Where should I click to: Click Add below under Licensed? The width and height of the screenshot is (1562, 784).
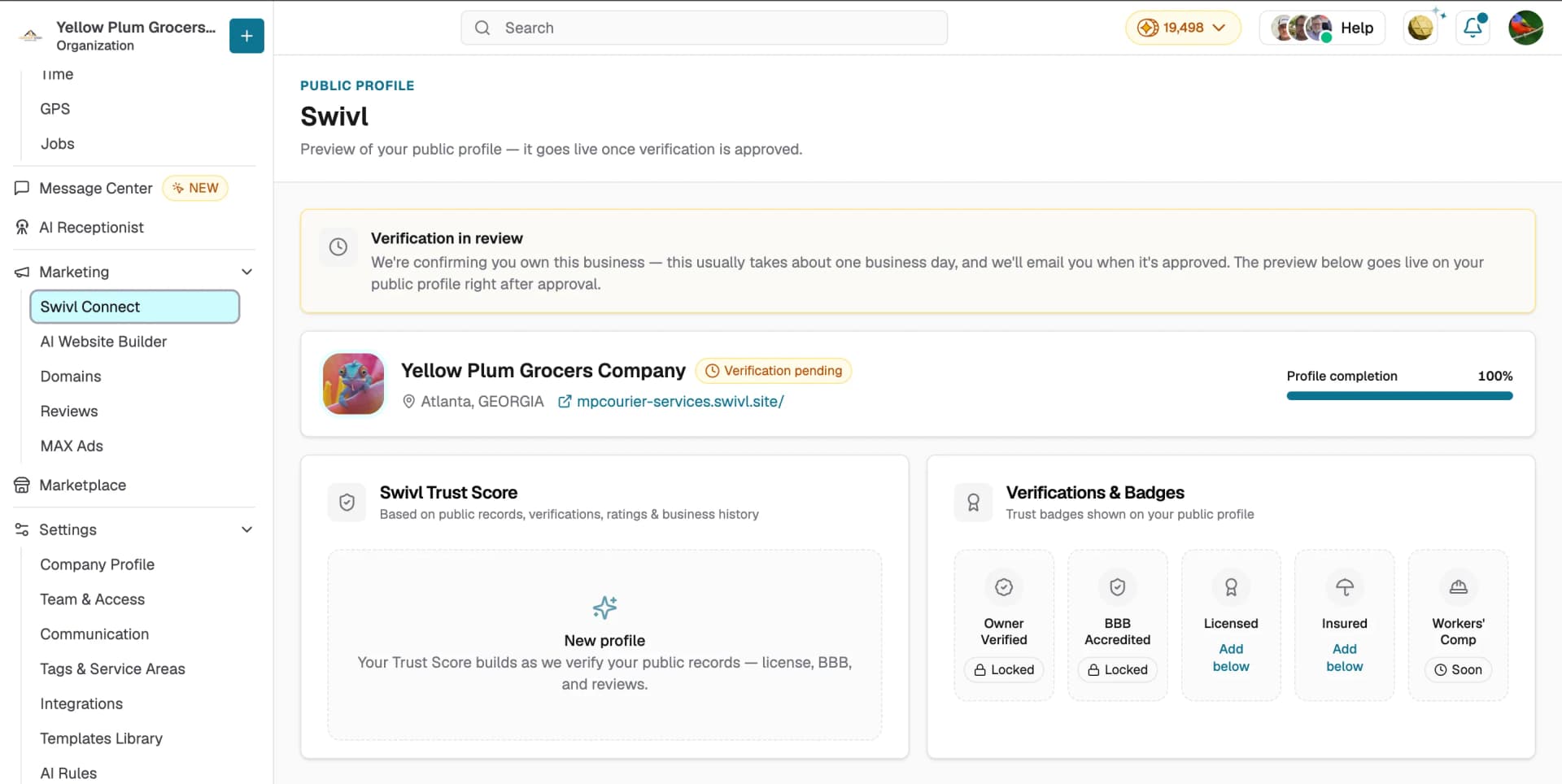pyautogui.click(x=1231, y=658)
